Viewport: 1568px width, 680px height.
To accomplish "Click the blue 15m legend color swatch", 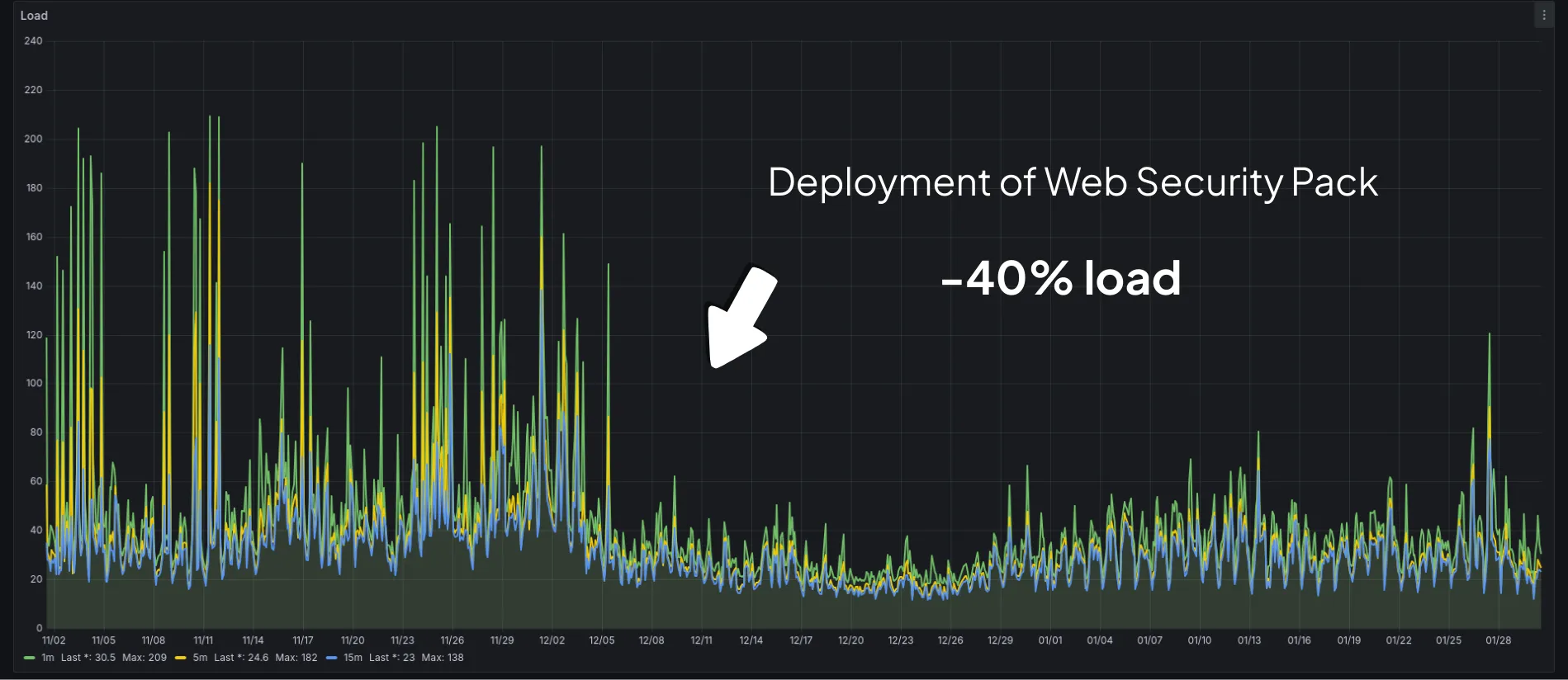I will tap(332, 658).
